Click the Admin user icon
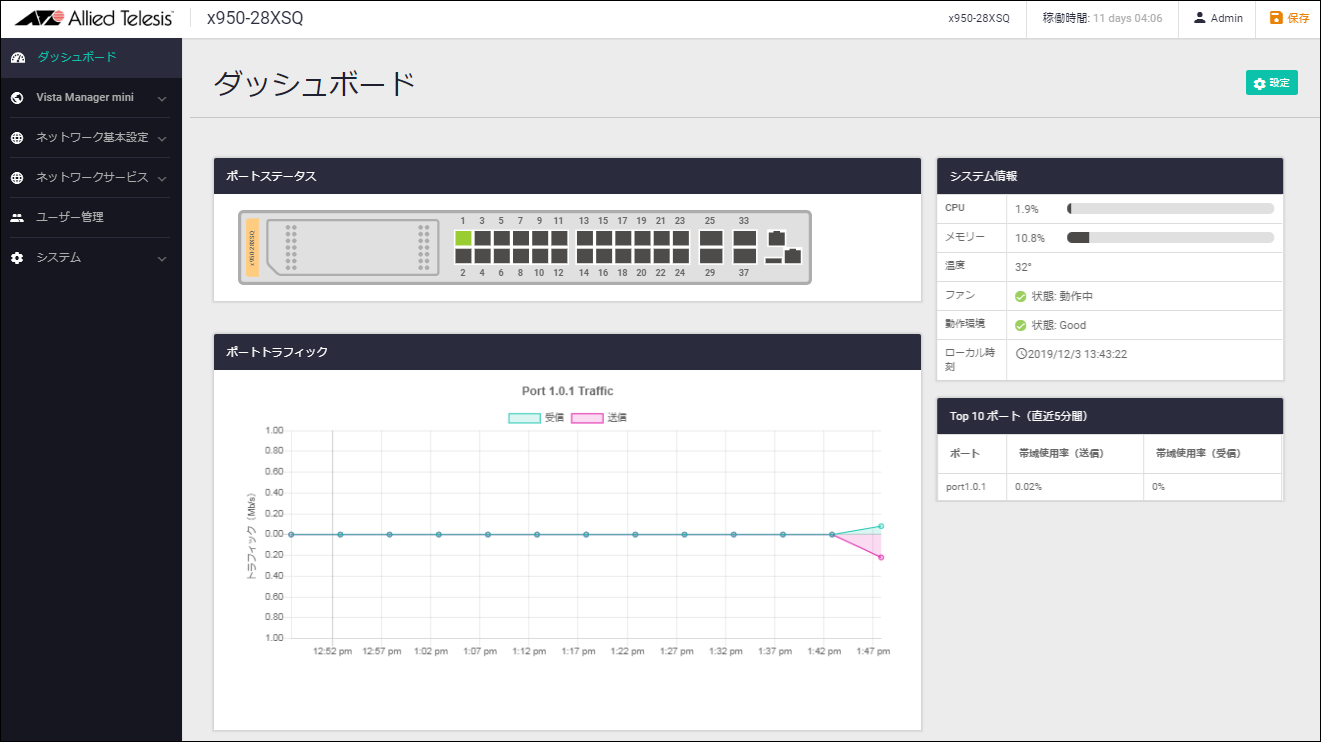The height and width of the screenshot is (742, 1321). [1199, 18]
